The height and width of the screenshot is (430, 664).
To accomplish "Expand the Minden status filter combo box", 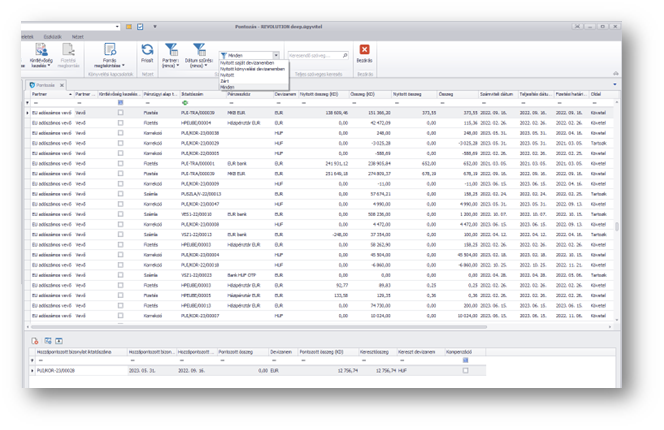I will click(x=276, y=56).
